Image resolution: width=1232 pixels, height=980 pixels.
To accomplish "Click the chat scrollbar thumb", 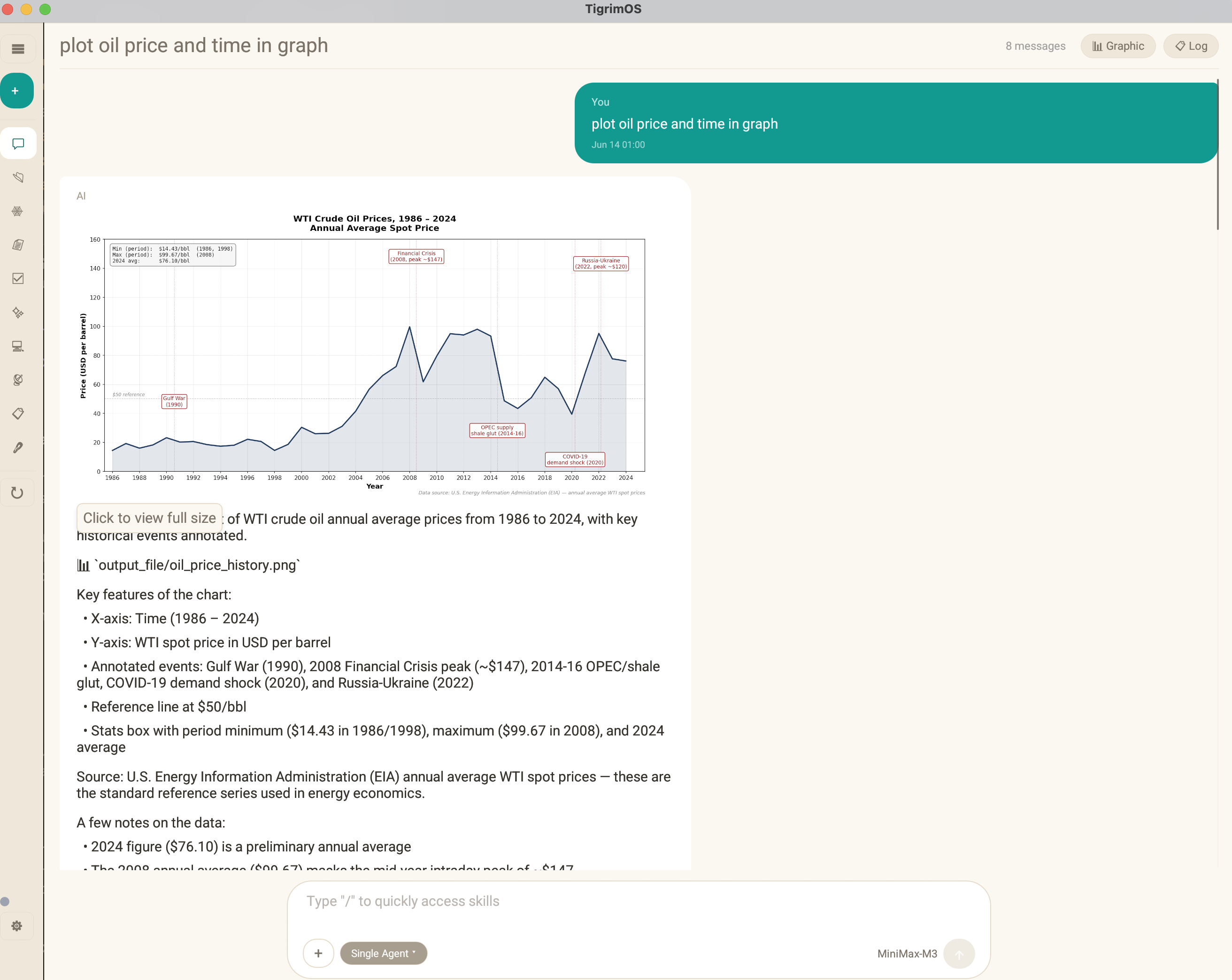I will click(x=1218, y=154).
